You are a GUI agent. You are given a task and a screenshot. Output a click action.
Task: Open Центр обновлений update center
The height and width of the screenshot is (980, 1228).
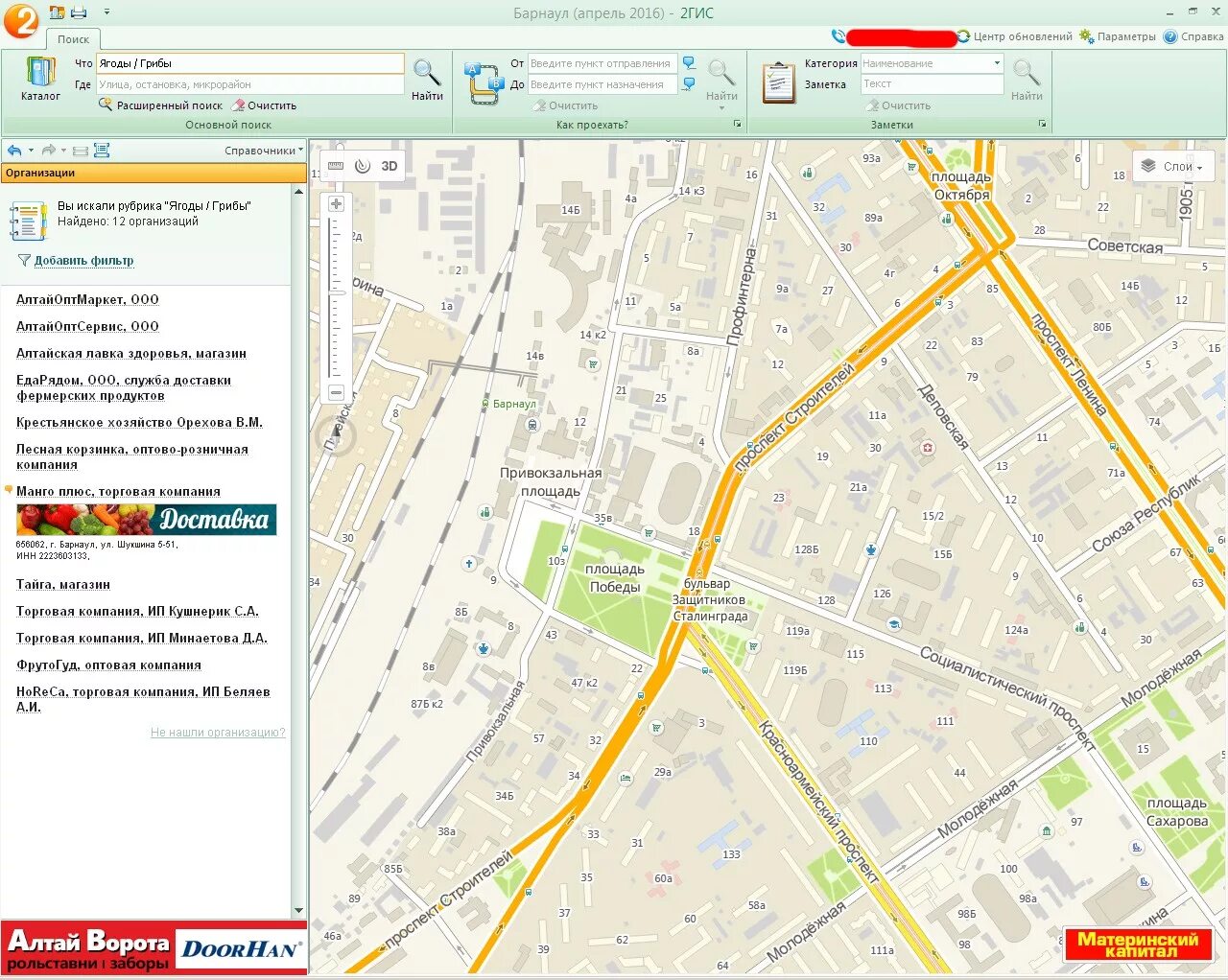(x=1015, y=36)
